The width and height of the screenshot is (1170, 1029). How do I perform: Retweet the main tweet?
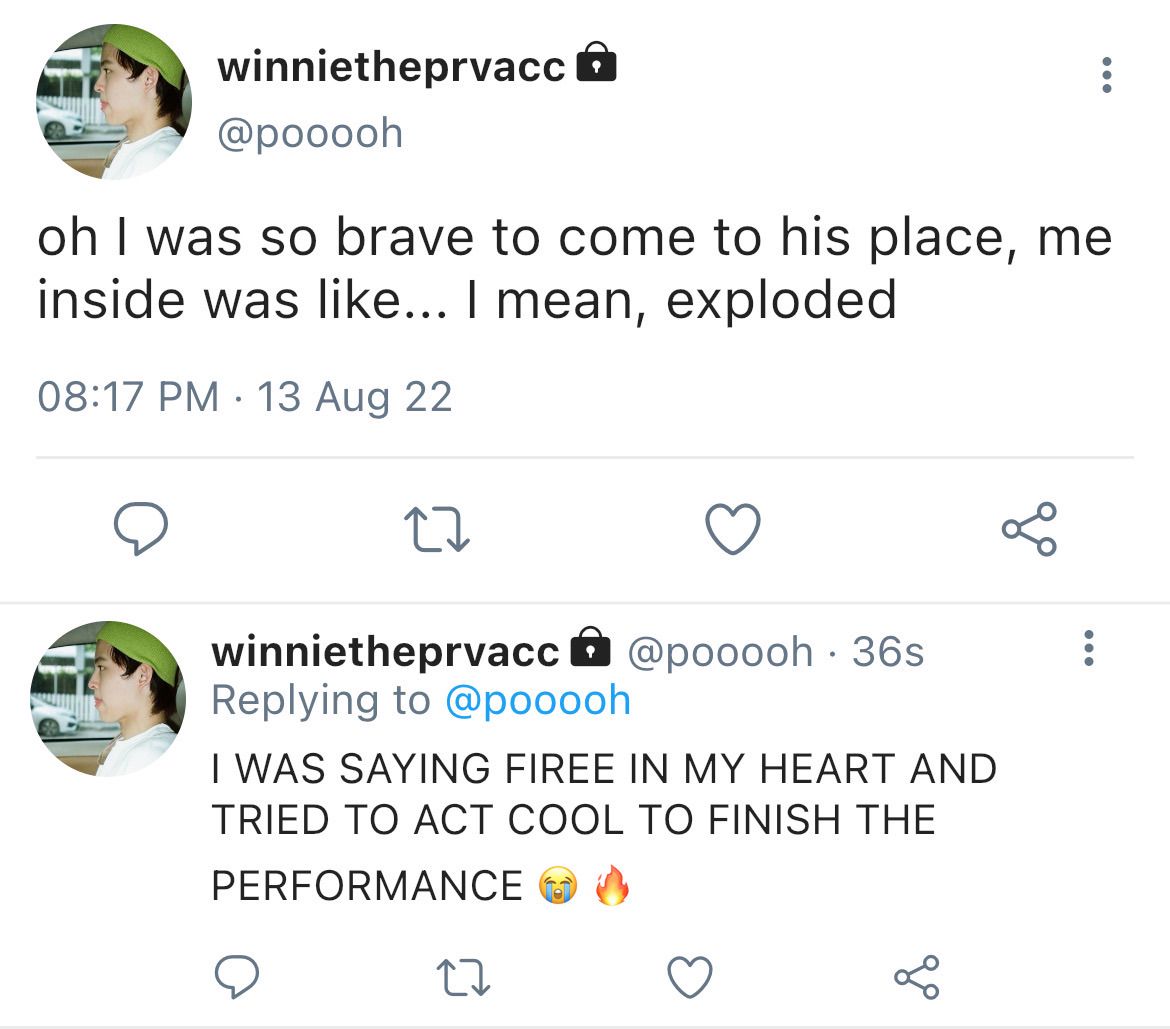(436, 528)
